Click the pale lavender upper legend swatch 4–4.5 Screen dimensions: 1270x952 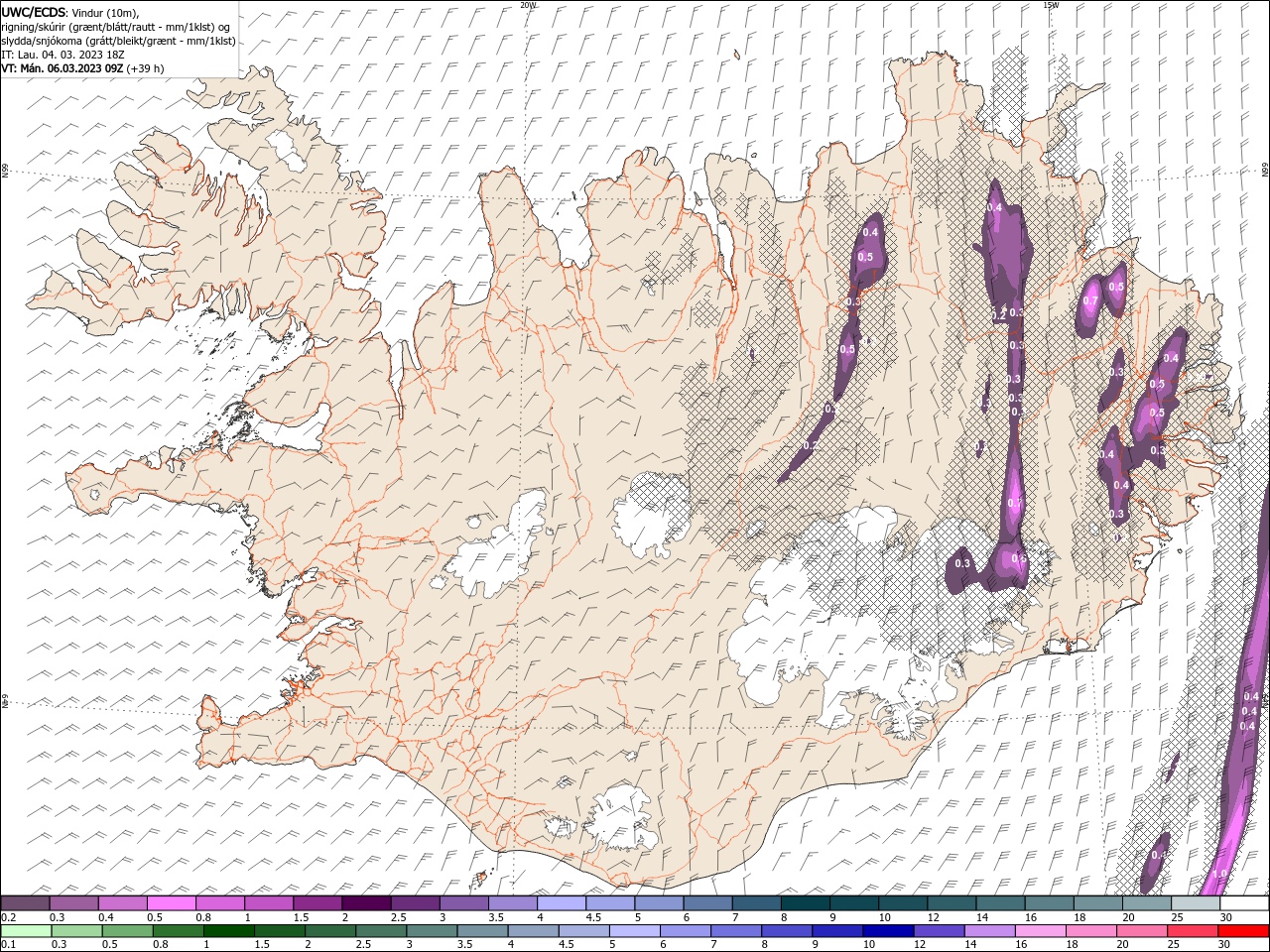point(562,903)
